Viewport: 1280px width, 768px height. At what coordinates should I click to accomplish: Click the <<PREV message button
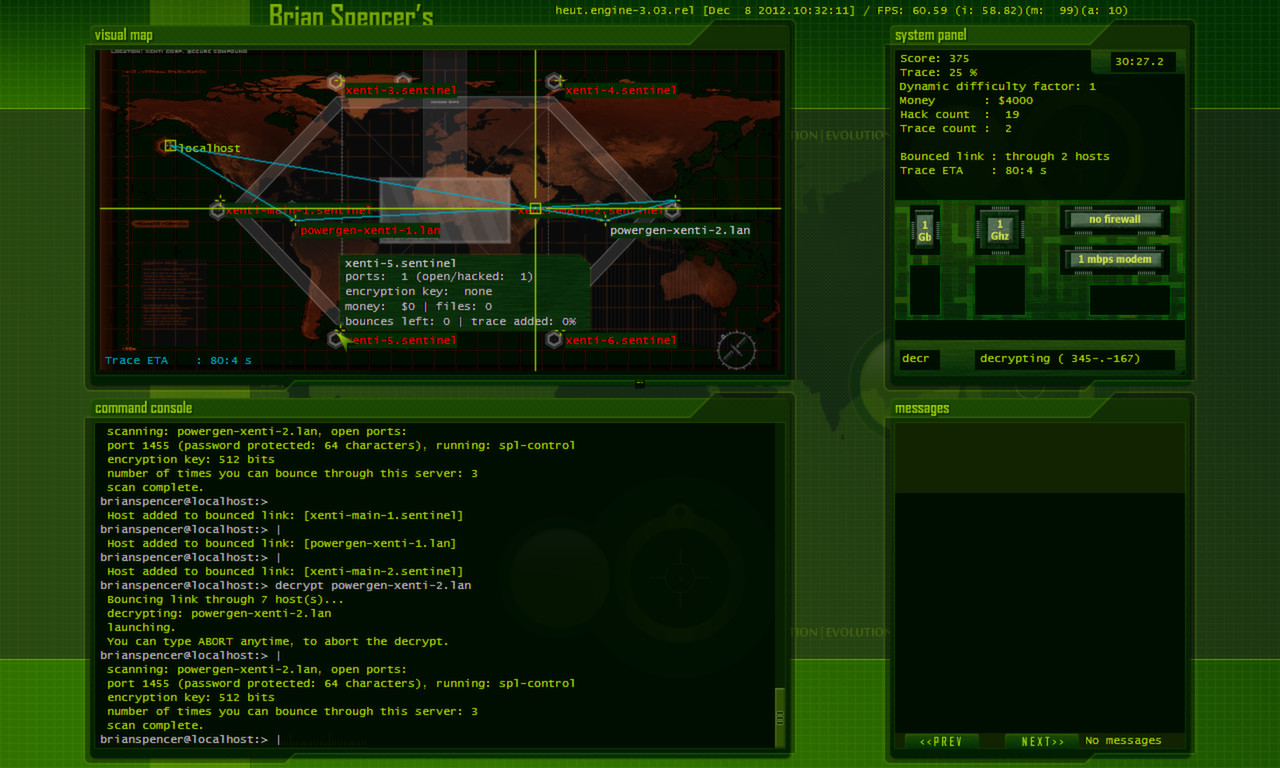(941, 741)
